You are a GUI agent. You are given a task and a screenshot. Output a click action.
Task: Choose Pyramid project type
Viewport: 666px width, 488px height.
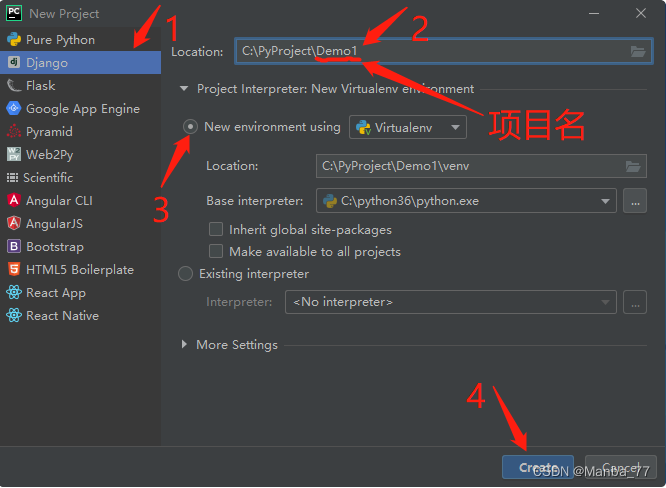click(x=80, y=131)
